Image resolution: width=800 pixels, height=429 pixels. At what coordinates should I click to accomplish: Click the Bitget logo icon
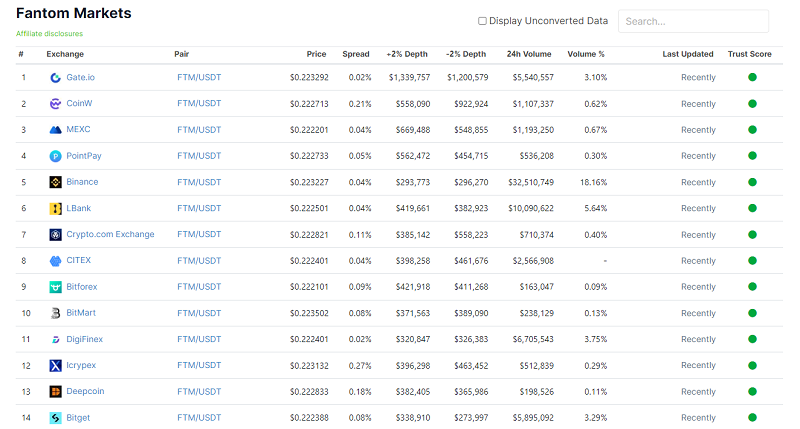tap(56, 418)
